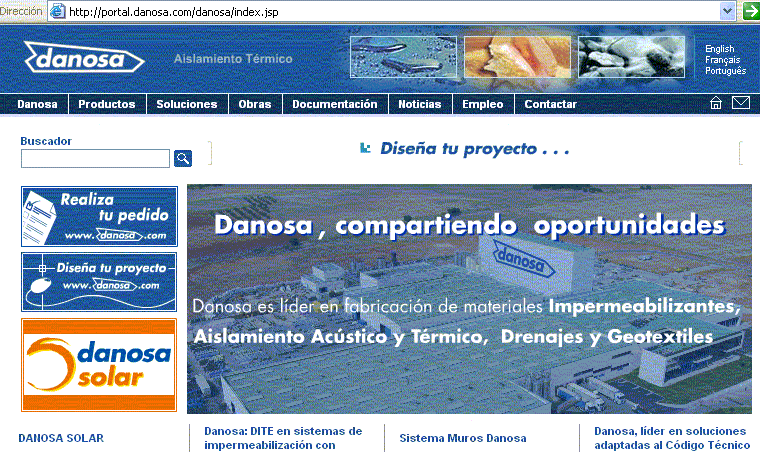Click the envelope mail icon

pos(741,103)
